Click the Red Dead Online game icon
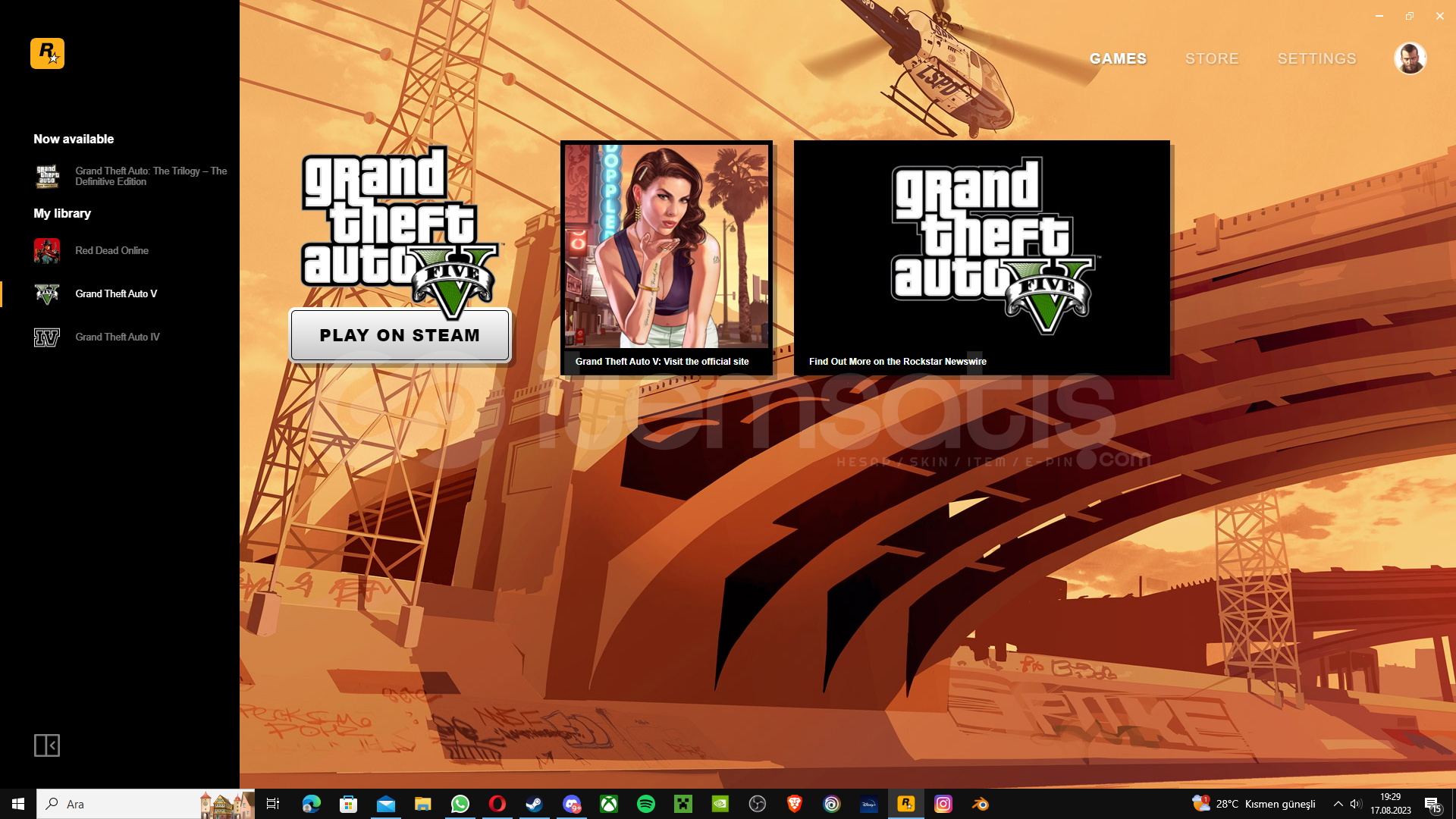 coord(47,250)
